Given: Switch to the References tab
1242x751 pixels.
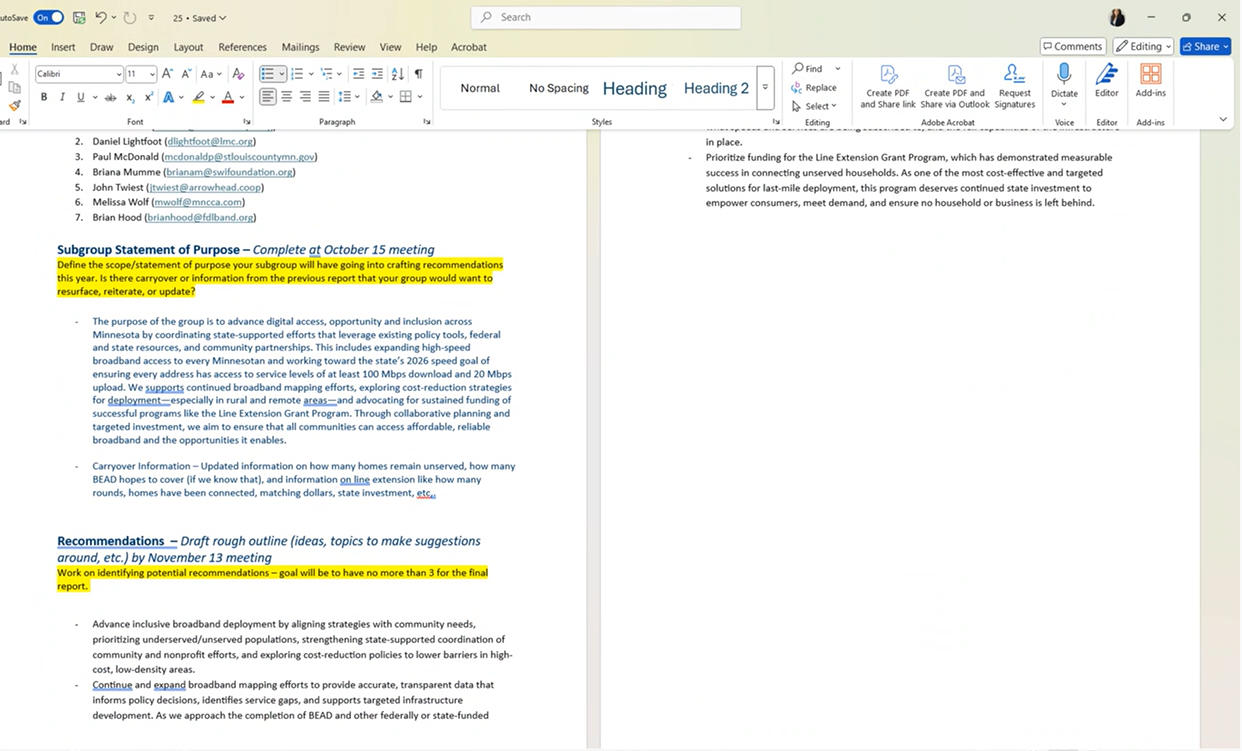Looking at the screenshot, I should point(242,47).
